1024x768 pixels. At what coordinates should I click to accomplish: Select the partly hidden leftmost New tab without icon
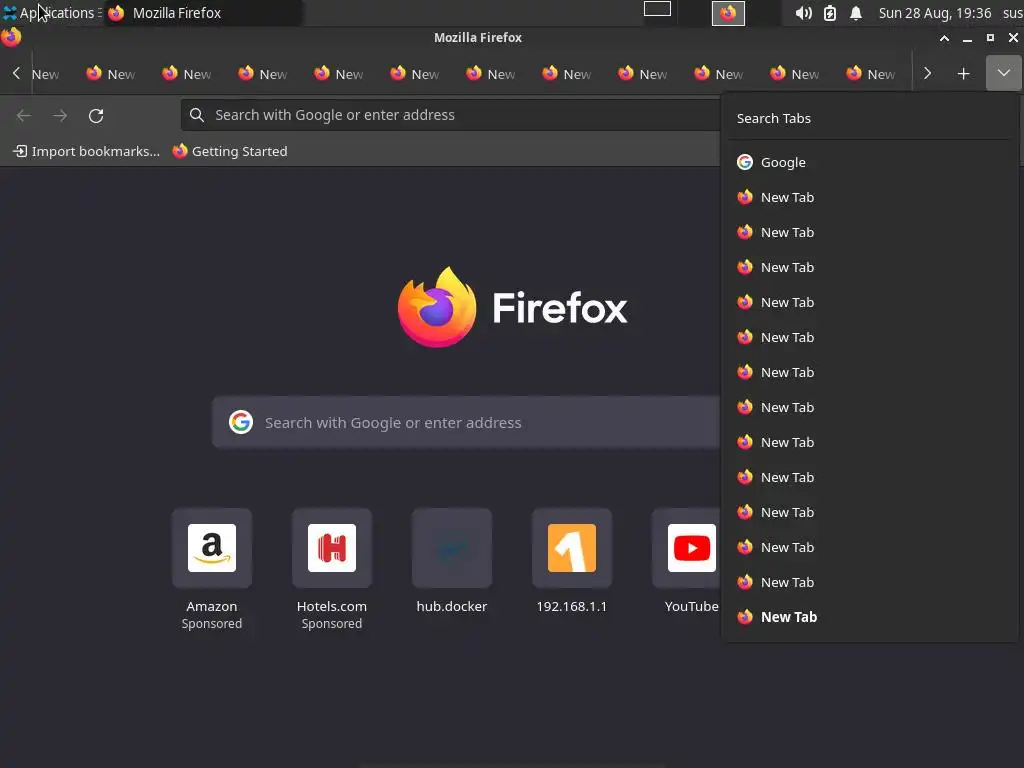point(44,74)
